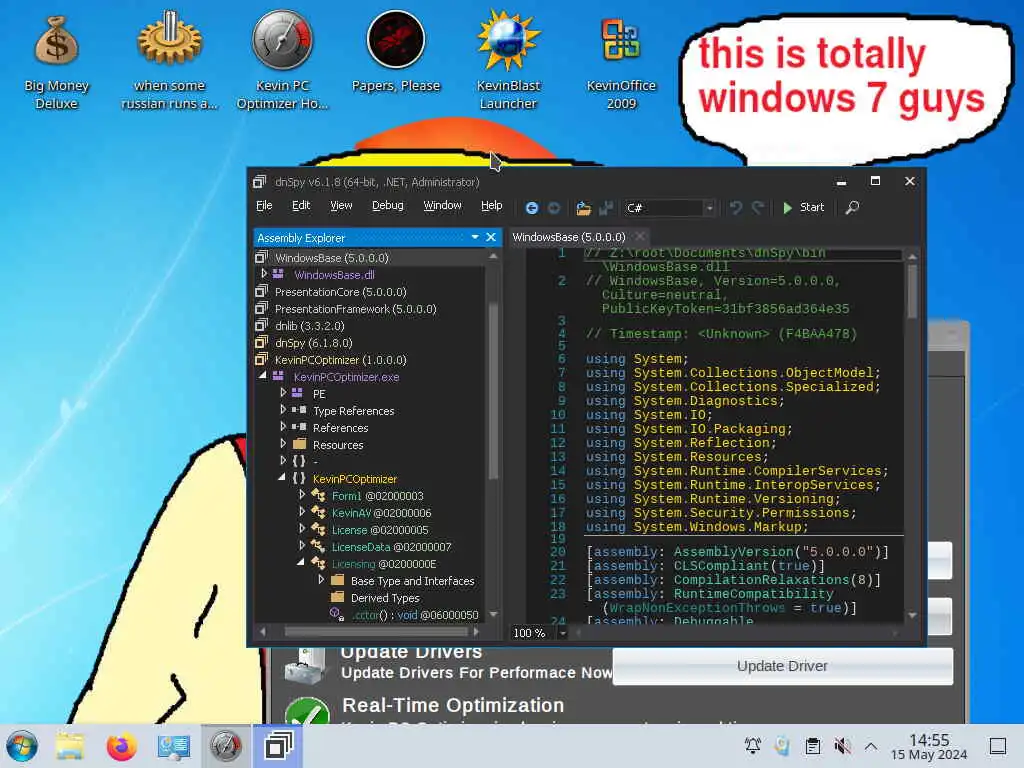Click the Undo icon in dnSpy toolbar

[x=736, y=208]
